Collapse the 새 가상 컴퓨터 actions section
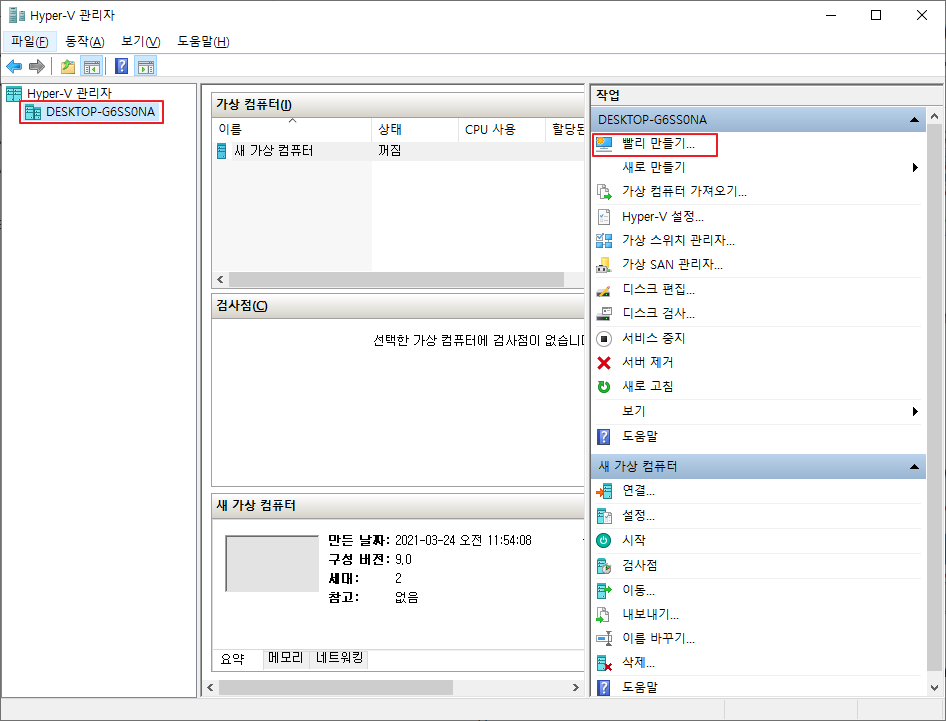Viewport: 946px width, 721px height. tap(914, 466)
